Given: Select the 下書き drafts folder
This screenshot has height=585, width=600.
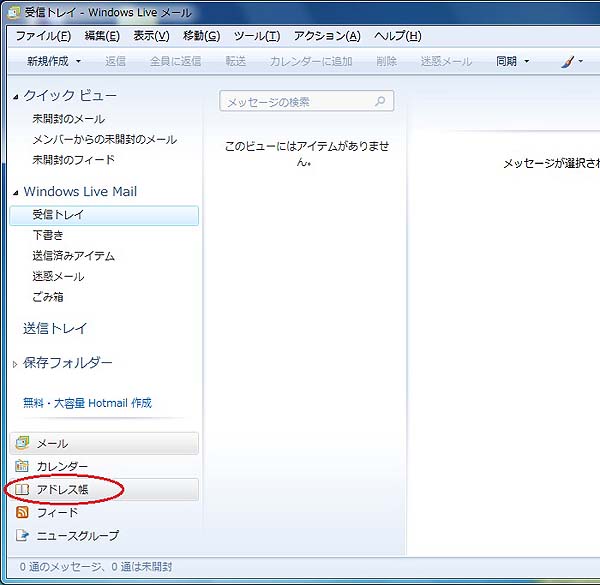Looking at the screenshot, I should point(48,235).
